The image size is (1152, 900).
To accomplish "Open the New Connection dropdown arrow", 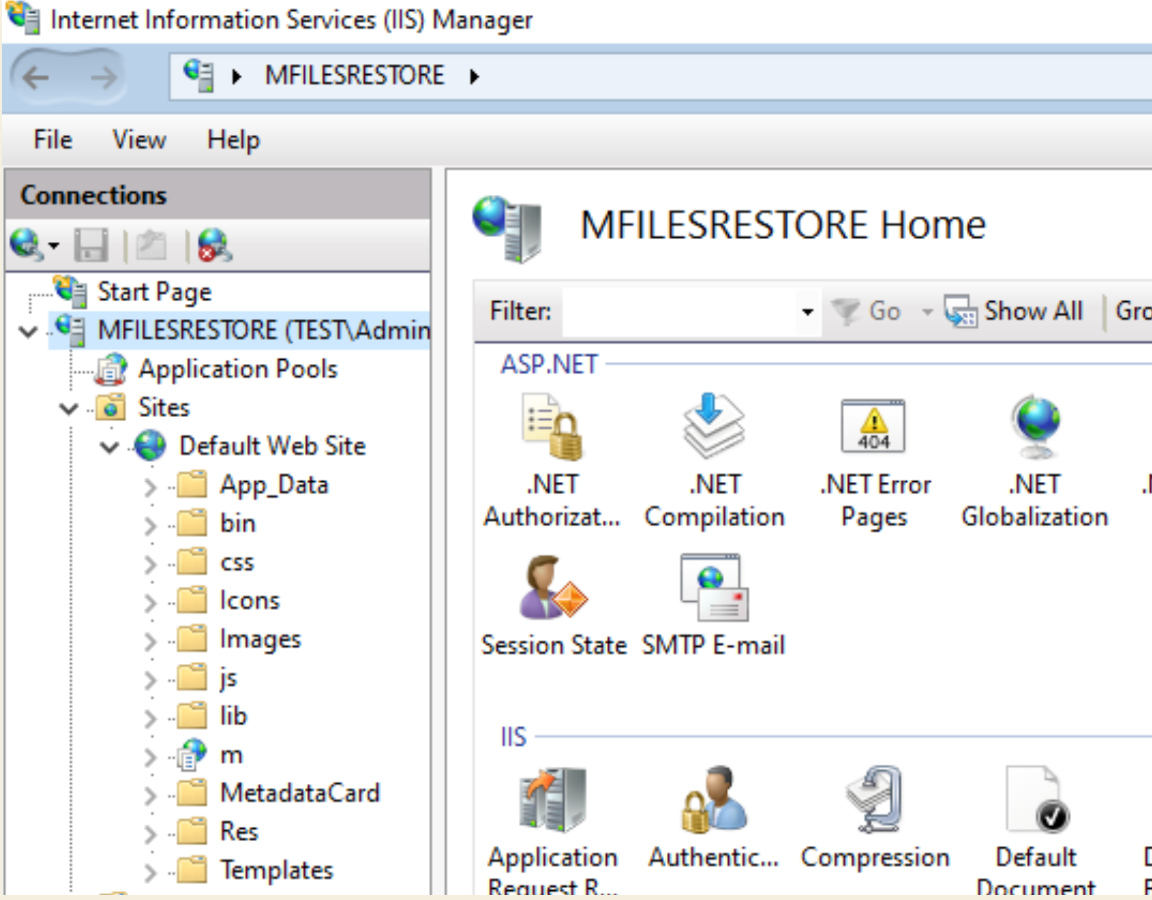I will tap(54, 245).
